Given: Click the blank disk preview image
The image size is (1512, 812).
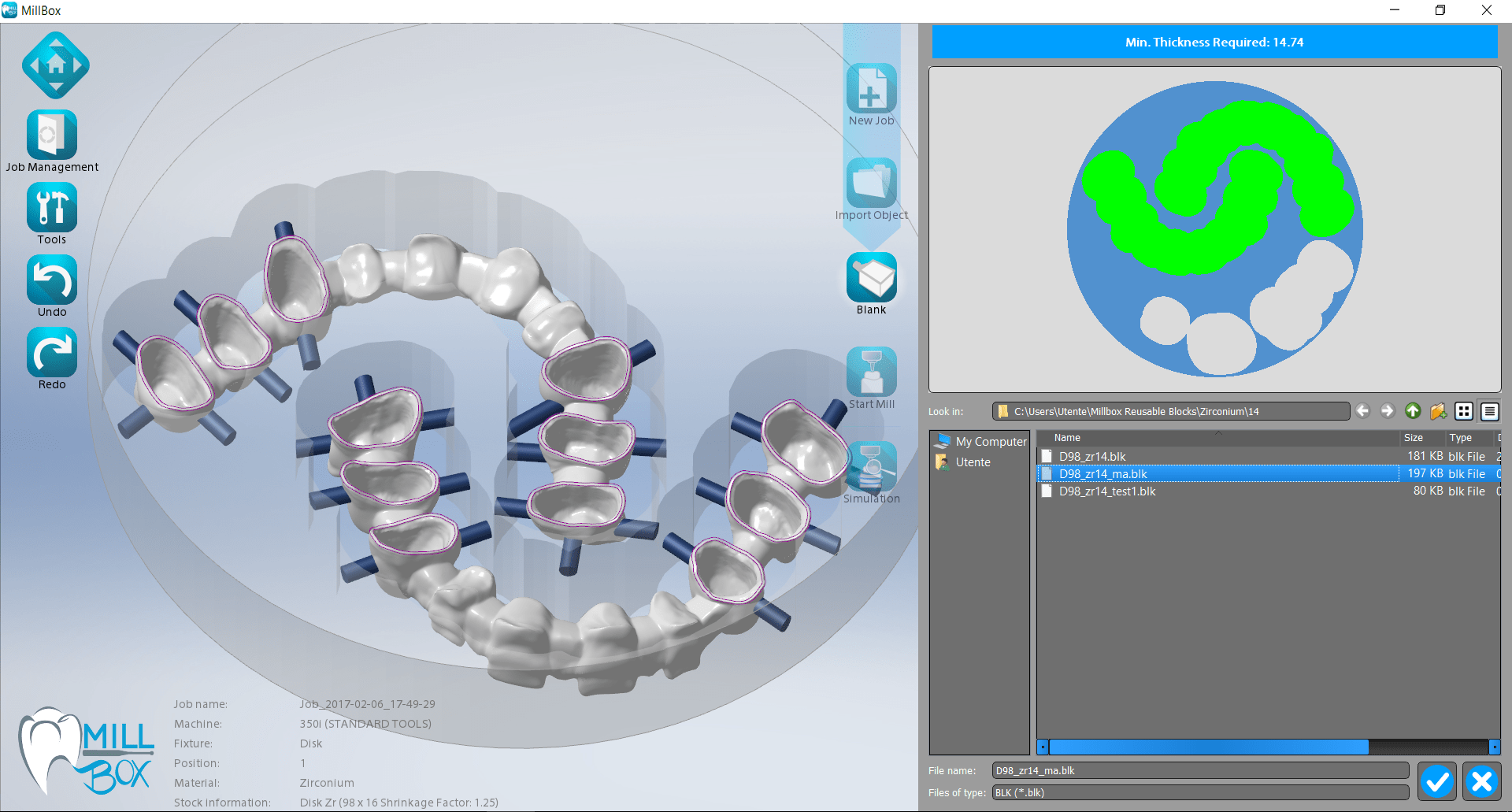Looking at the screenshot, I should click(x=1215, y=229).
